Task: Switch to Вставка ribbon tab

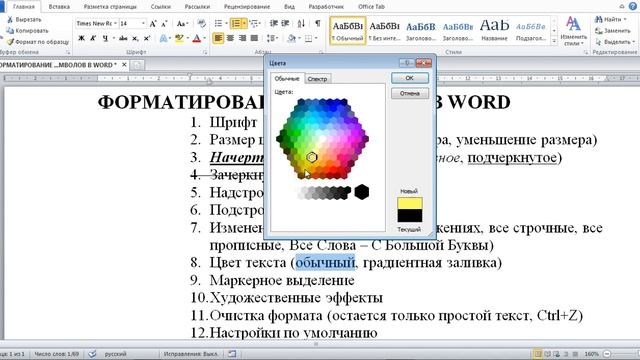Action: [x=59, y=7]
